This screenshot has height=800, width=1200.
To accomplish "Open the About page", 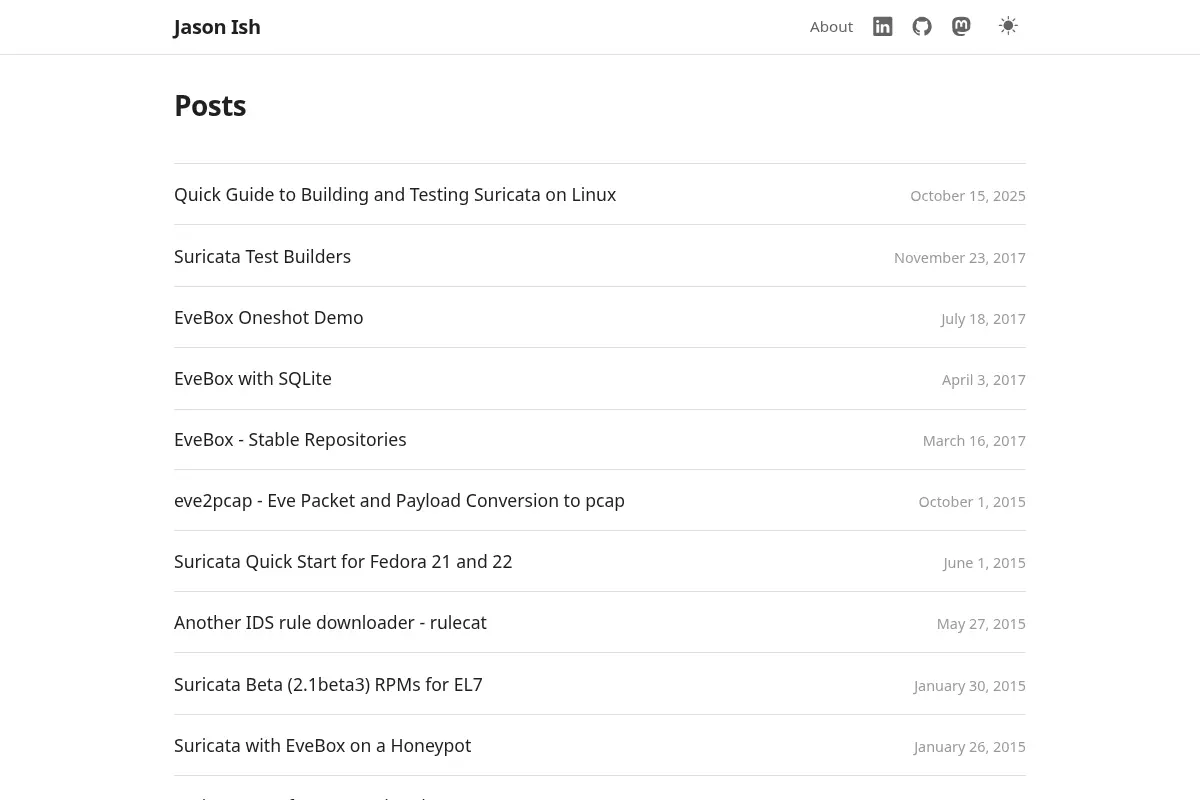I will (x=831, y=27).
